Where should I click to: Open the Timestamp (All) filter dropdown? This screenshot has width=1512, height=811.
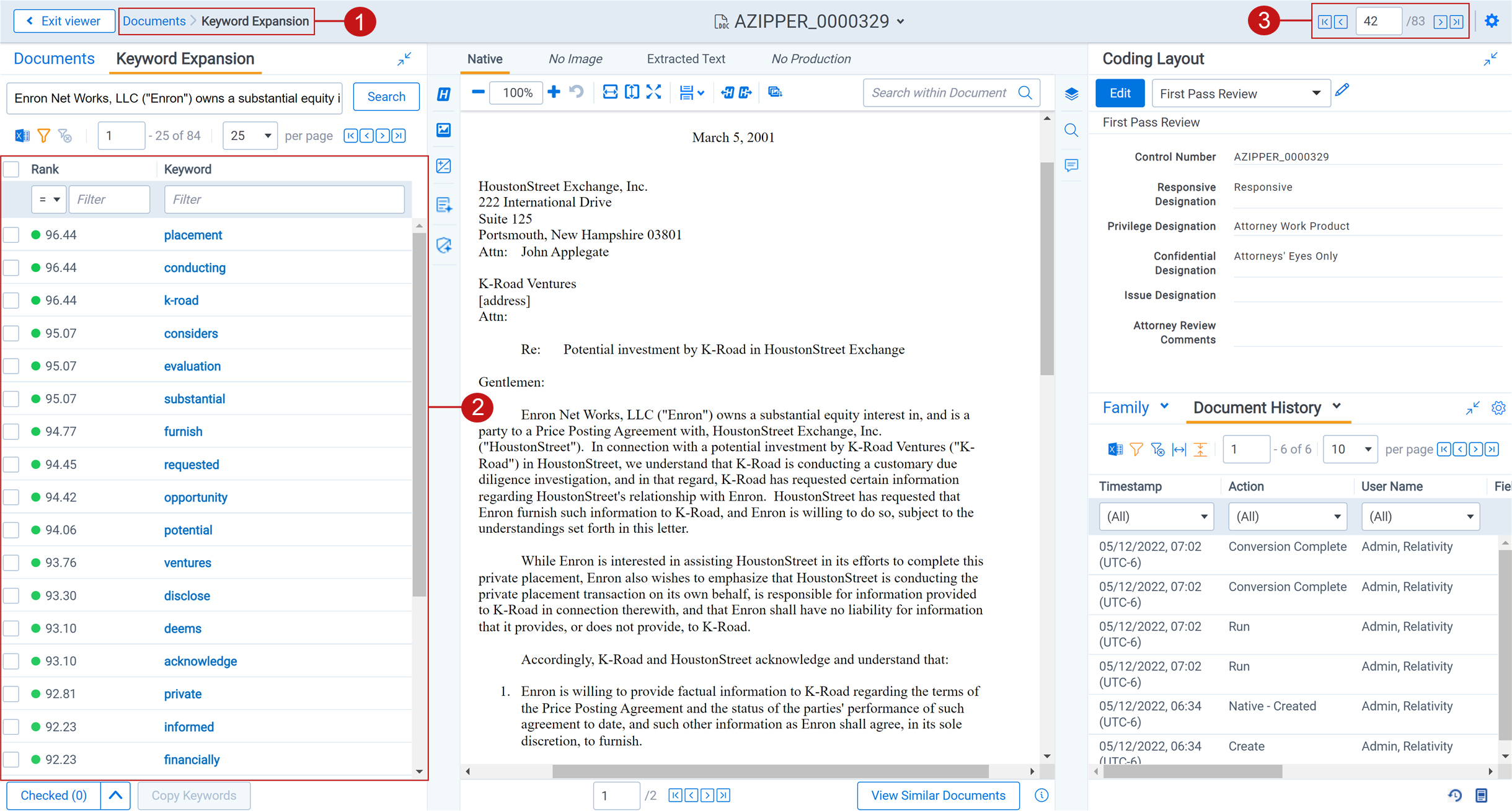(x=1156, y=517)
